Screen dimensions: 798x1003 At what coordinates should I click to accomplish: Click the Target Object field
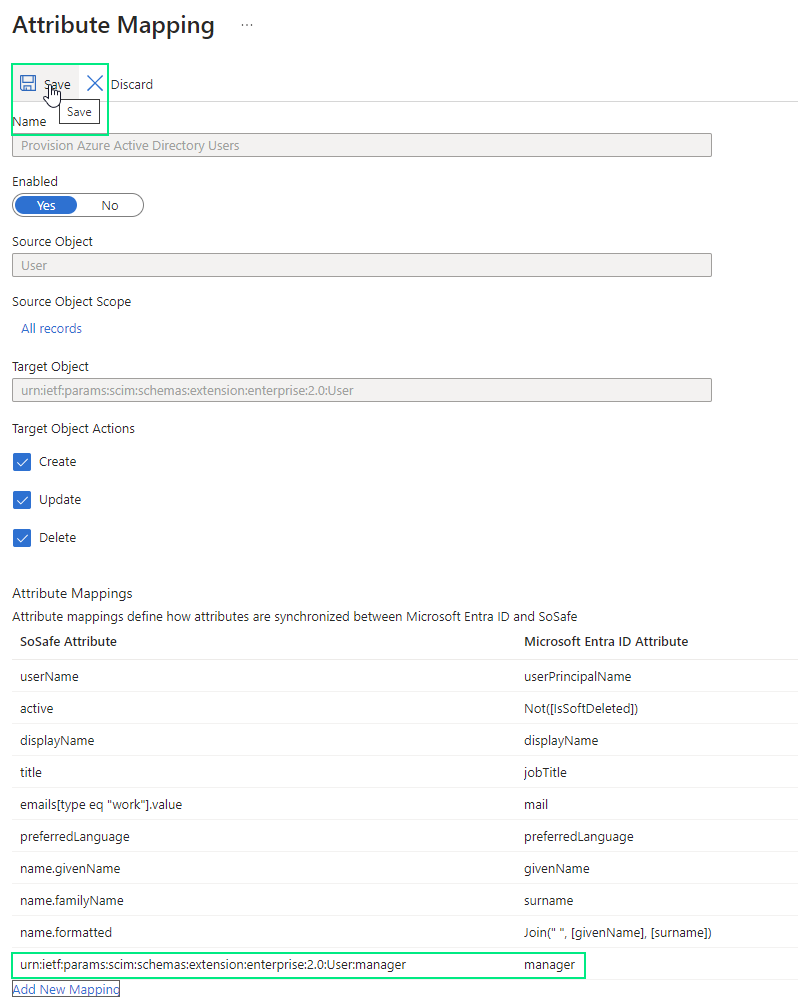pos(361,390)
